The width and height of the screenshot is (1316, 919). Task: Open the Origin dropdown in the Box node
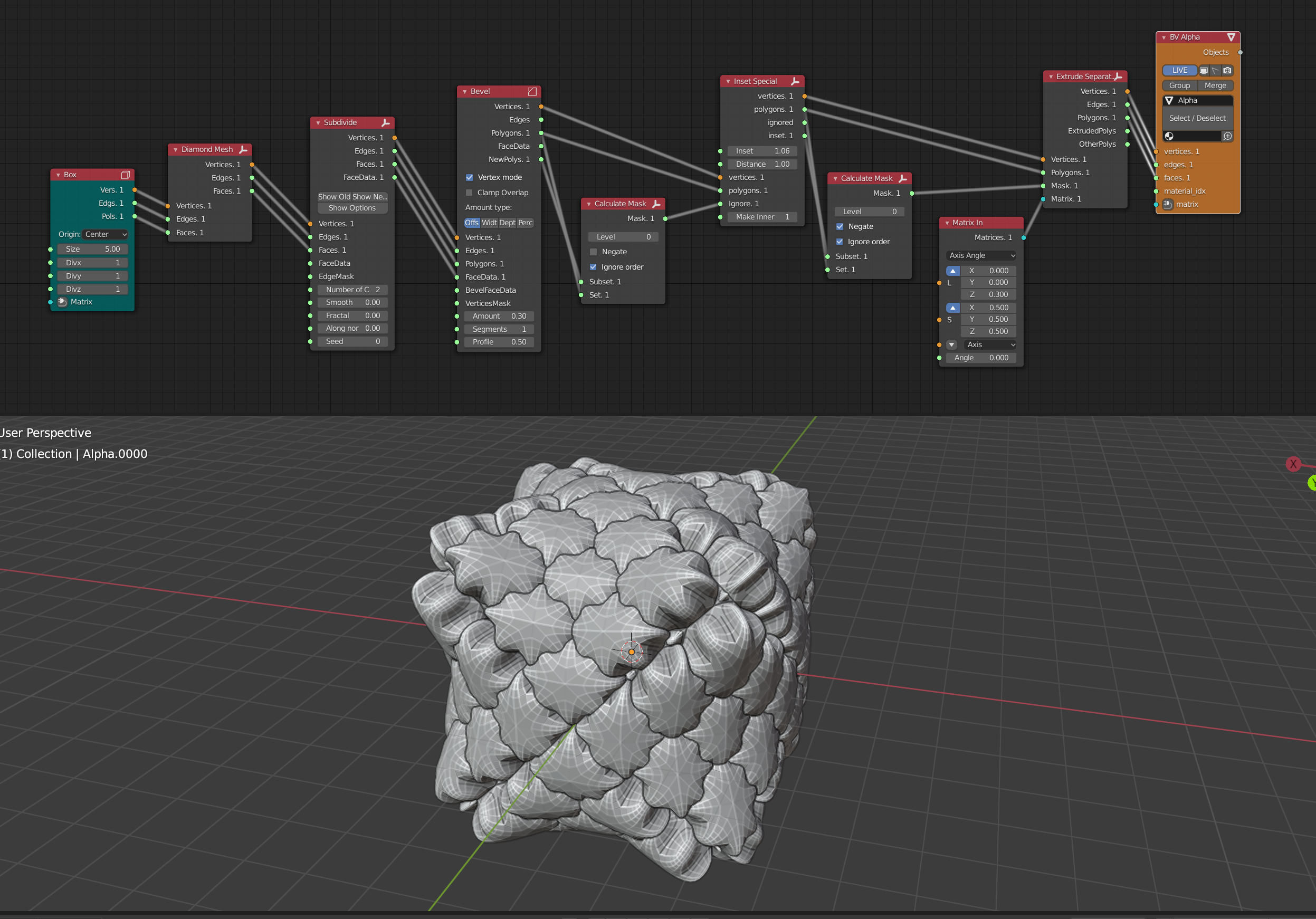click(x=106, y=234)
